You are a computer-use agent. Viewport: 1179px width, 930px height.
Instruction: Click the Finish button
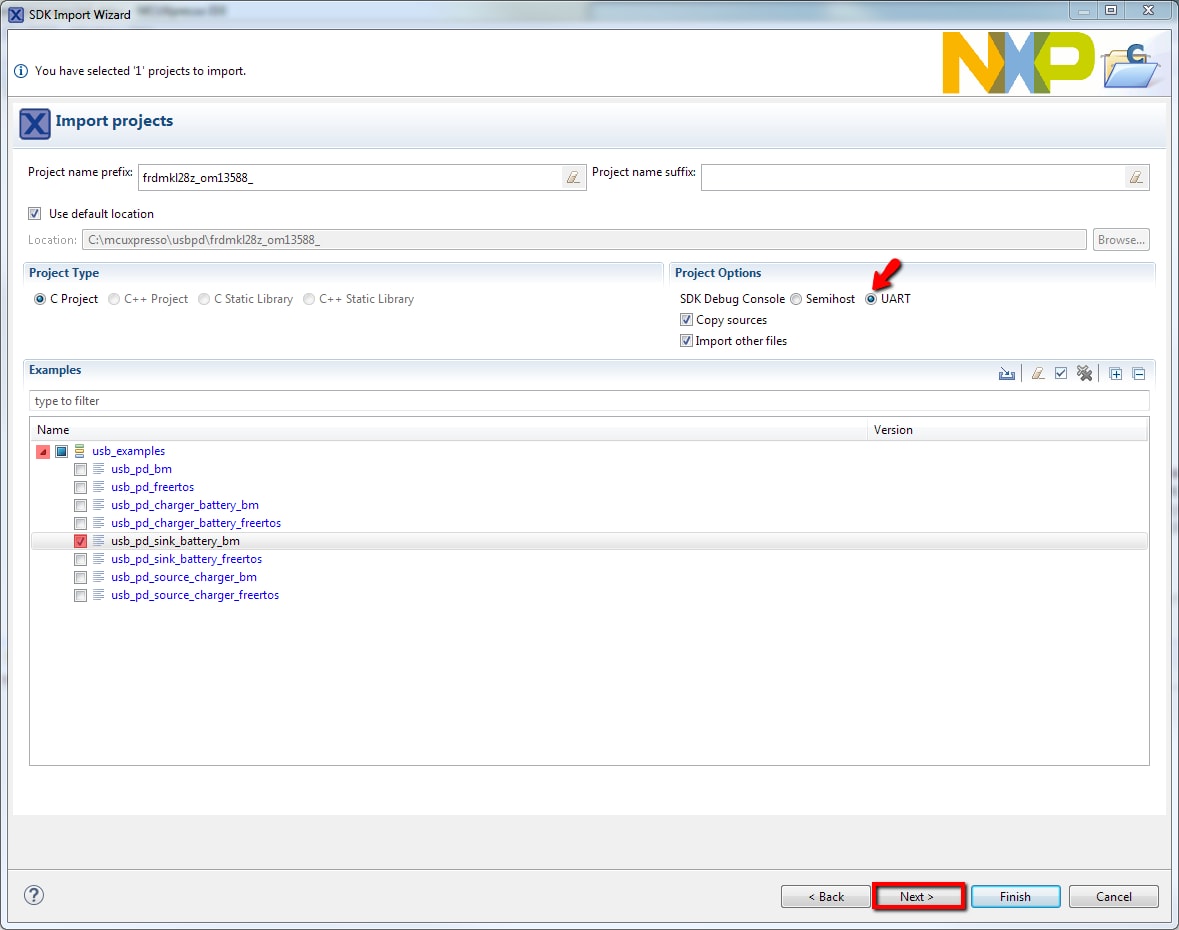pos(1015,896)
